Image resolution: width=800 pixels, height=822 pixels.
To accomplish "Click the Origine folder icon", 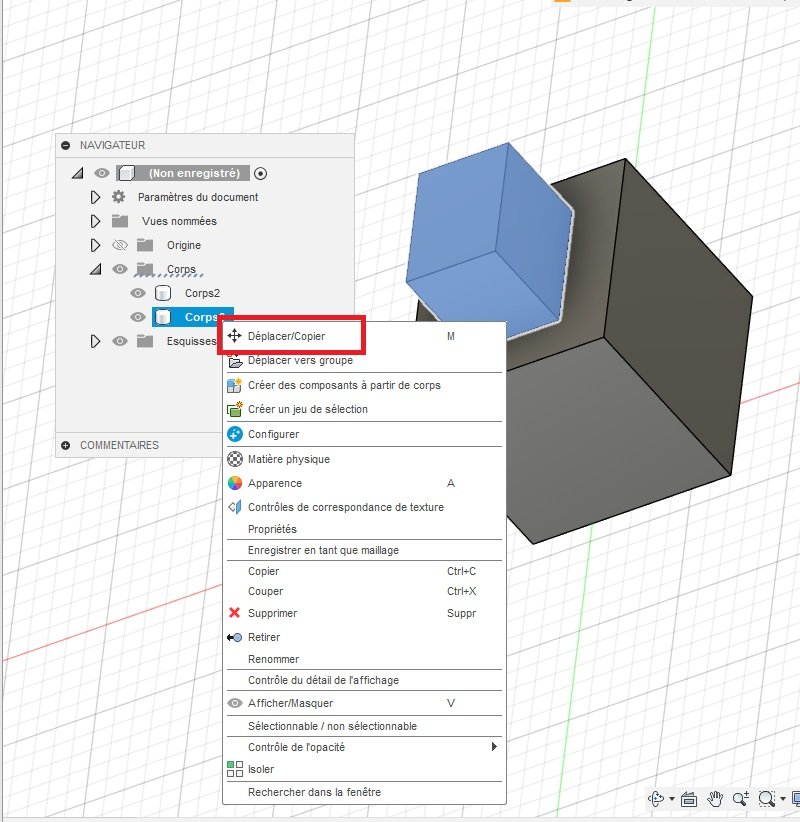I will tap(145, 245).
